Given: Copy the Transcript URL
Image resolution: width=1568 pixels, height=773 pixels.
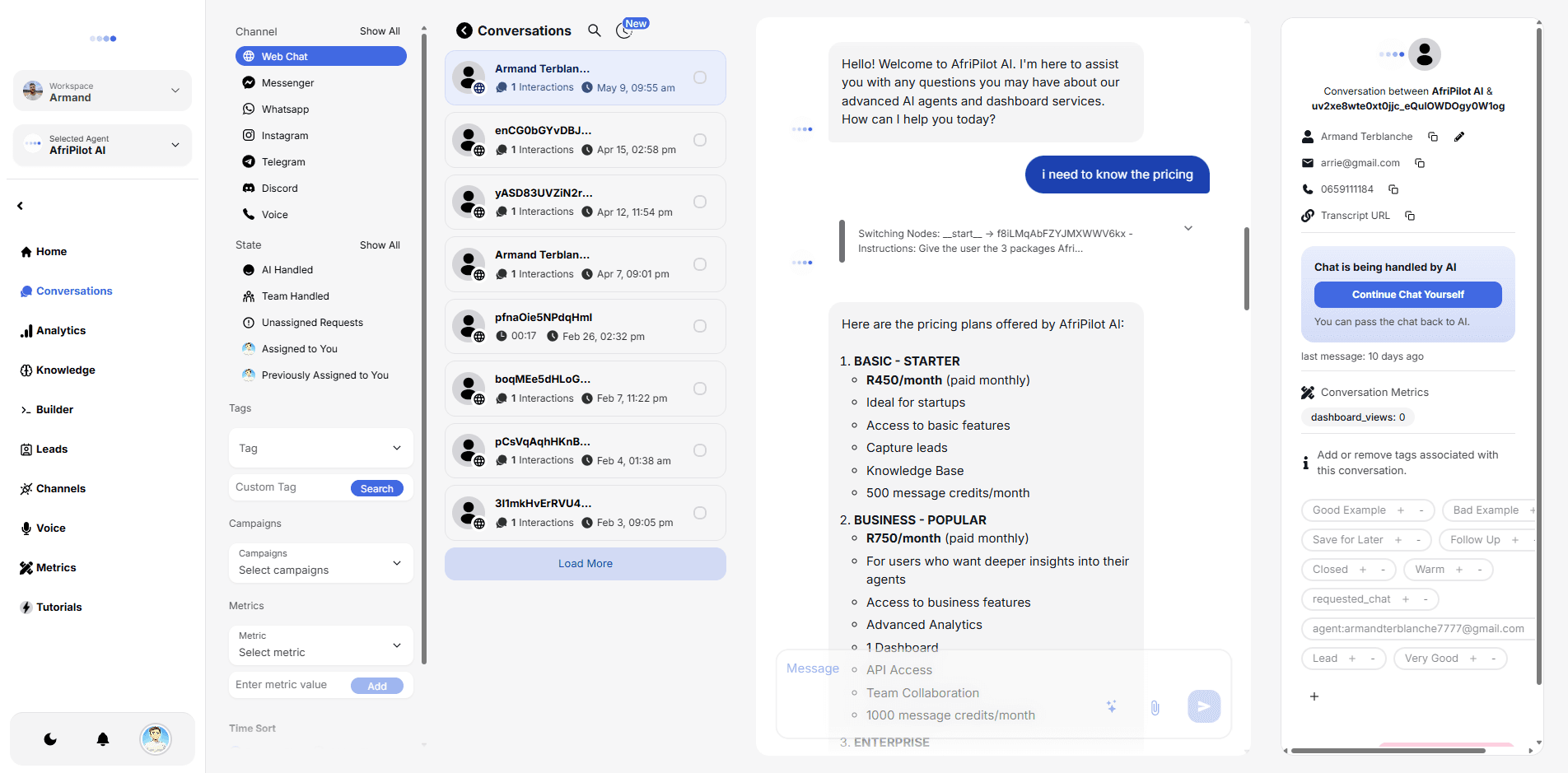Looking at the screenshot, I should click(x=1410, y=216).
